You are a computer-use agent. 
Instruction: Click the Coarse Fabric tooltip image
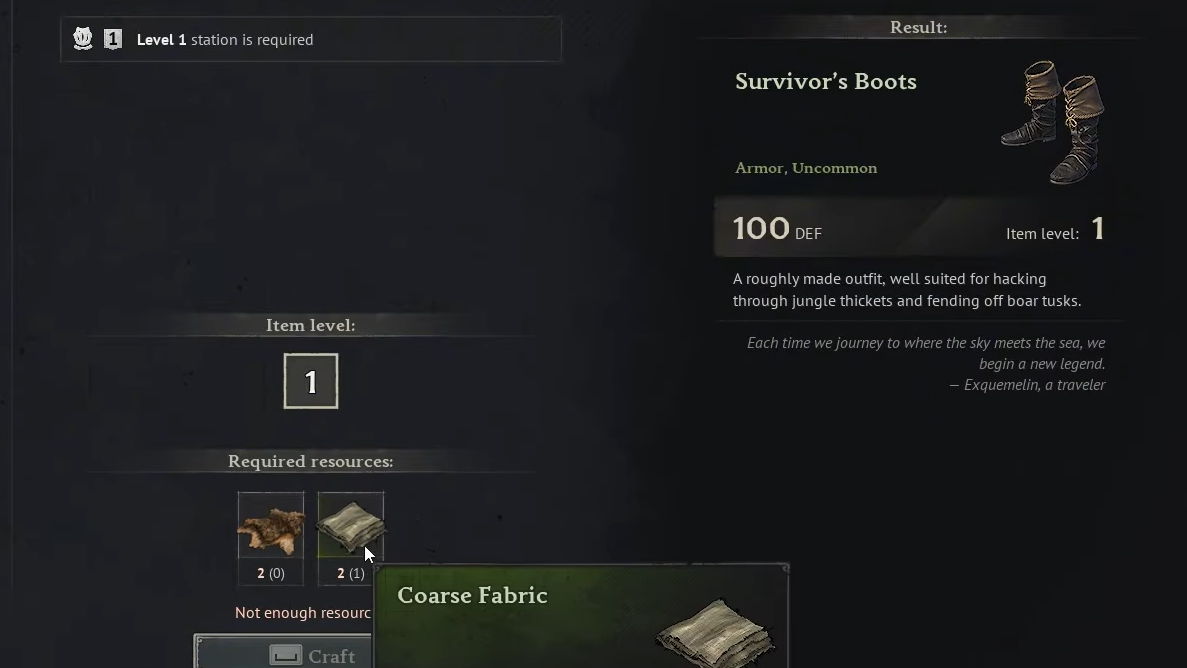tap(715, 633)
